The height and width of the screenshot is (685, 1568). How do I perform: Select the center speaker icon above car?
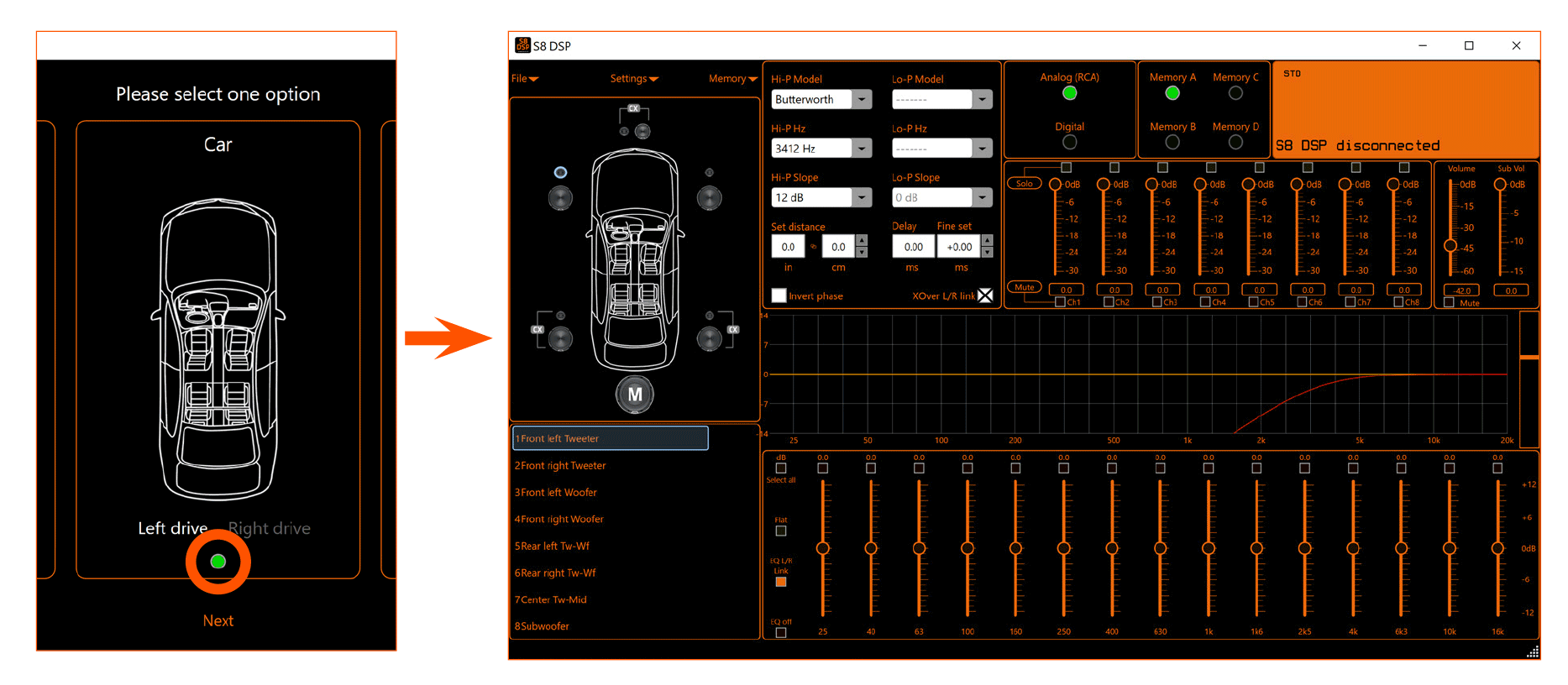point(642,131)
